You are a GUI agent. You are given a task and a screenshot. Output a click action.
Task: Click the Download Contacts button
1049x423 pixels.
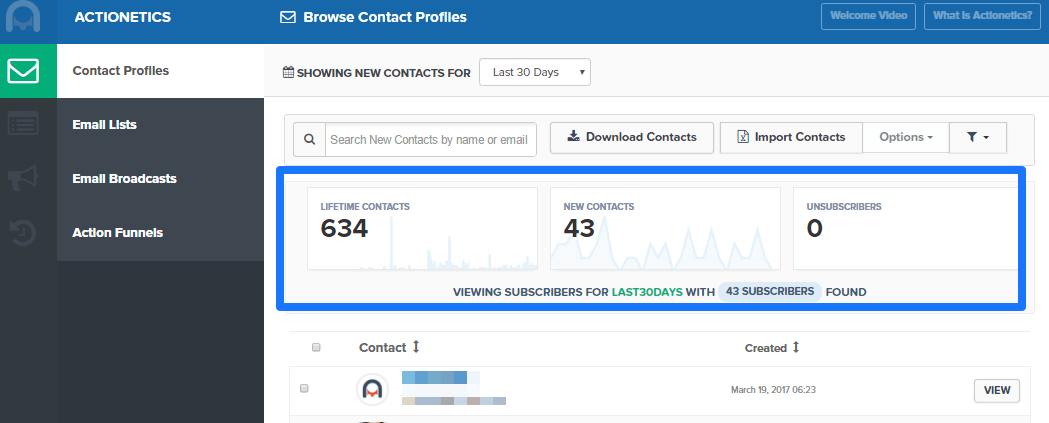pos(632,137)
